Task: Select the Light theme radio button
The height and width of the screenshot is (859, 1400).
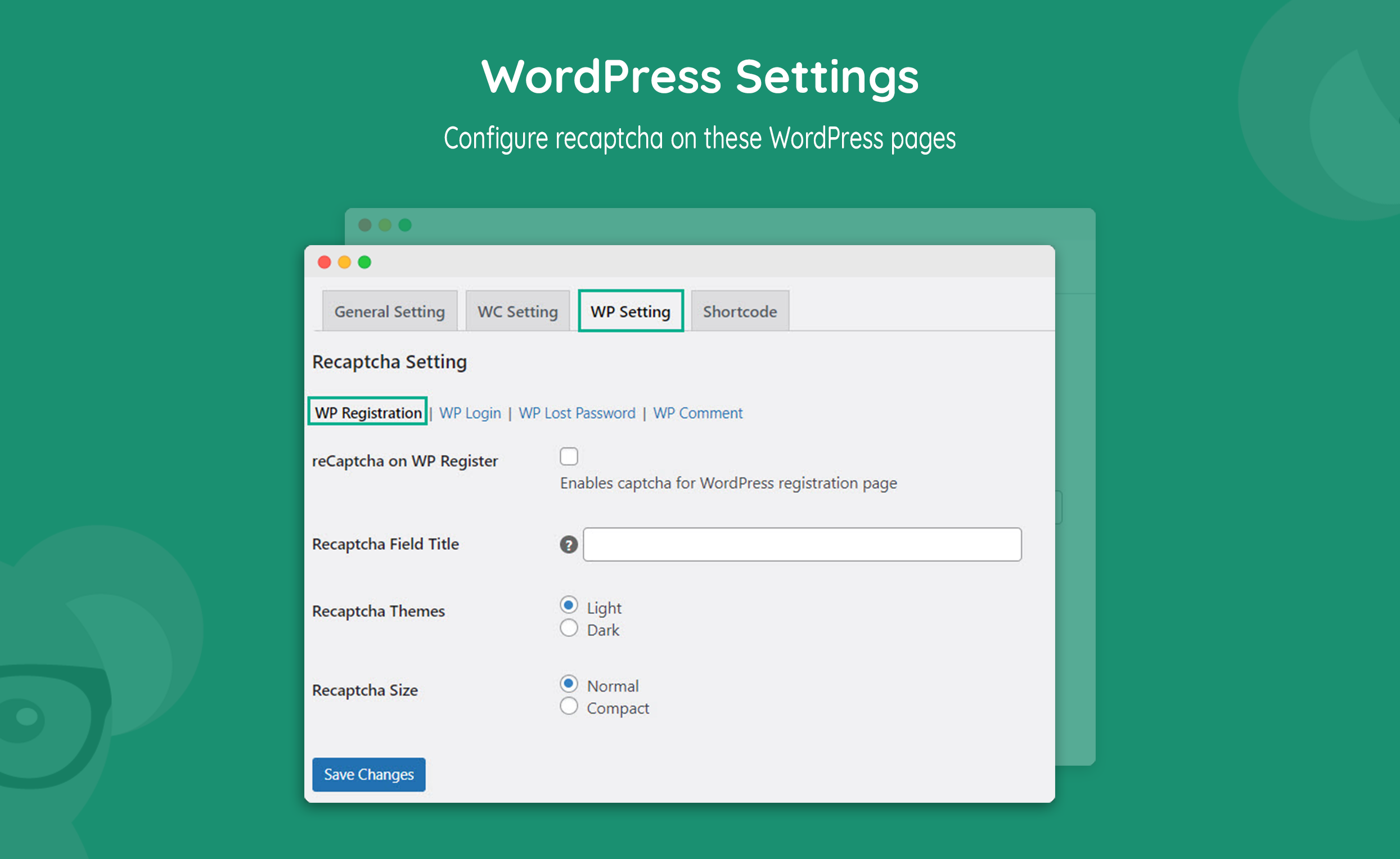Action: [569, 605]
